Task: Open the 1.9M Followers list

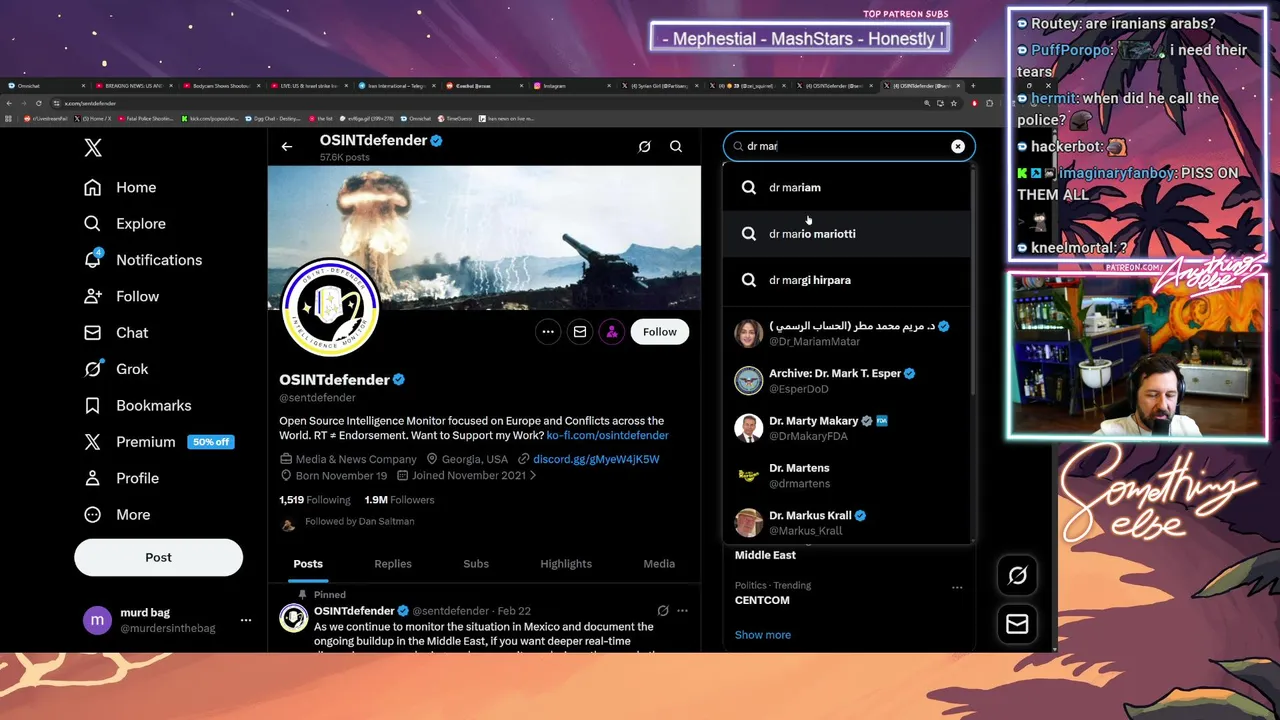Action: (399, 500)
